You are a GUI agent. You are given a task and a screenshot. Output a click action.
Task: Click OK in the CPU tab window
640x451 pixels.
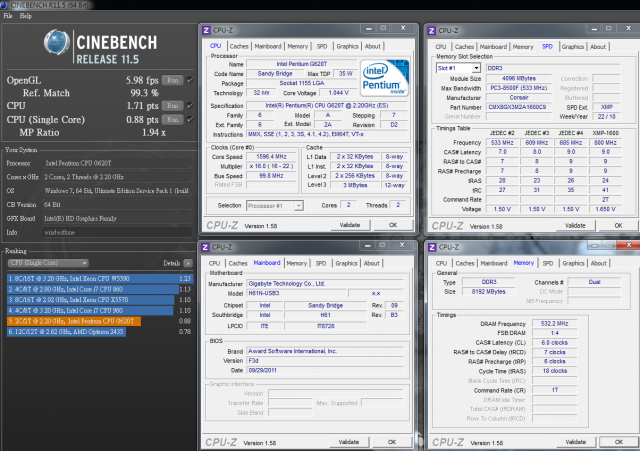click(393, 225)
